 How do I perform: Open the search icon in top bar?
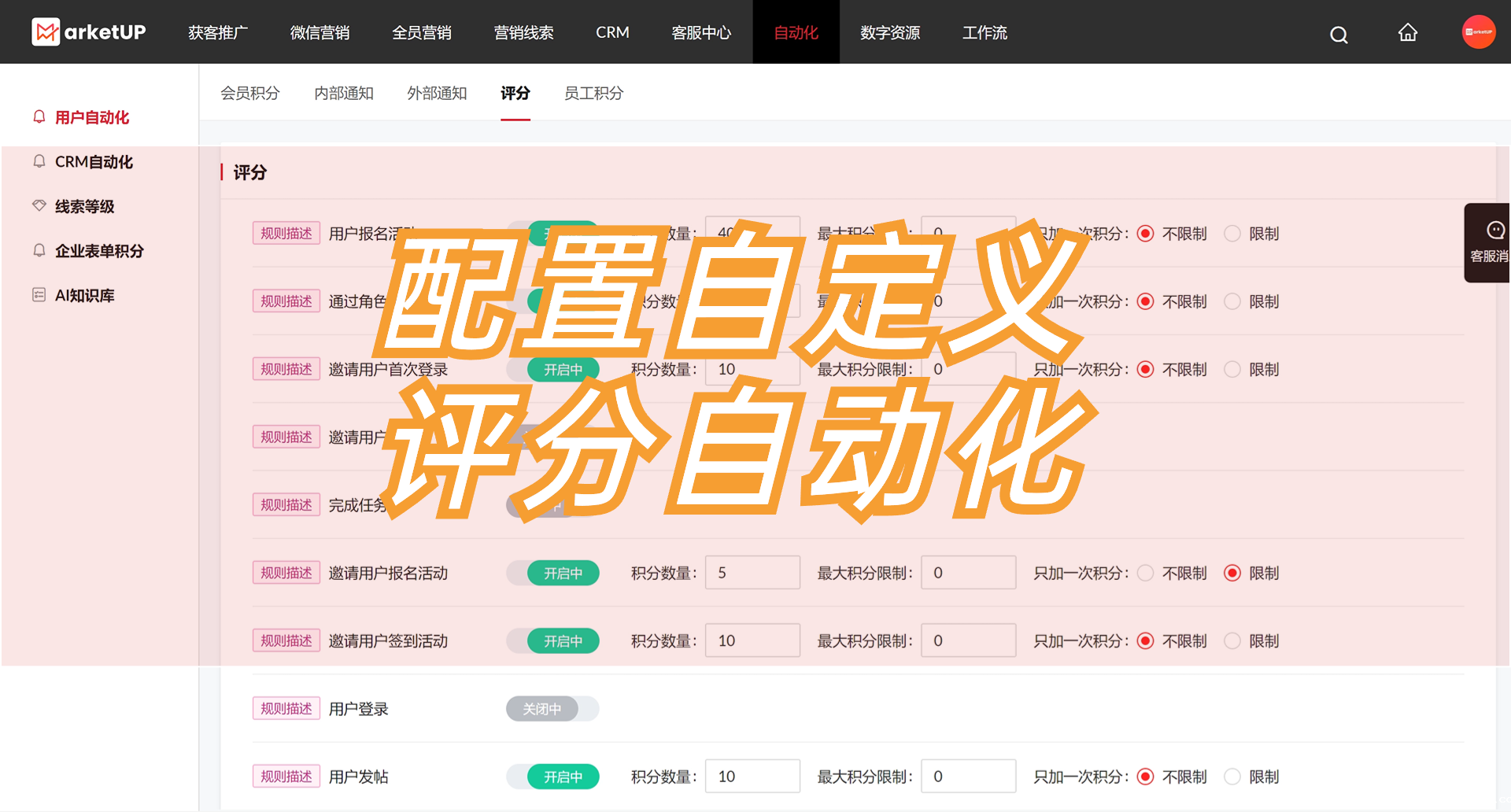point(1339,35)
